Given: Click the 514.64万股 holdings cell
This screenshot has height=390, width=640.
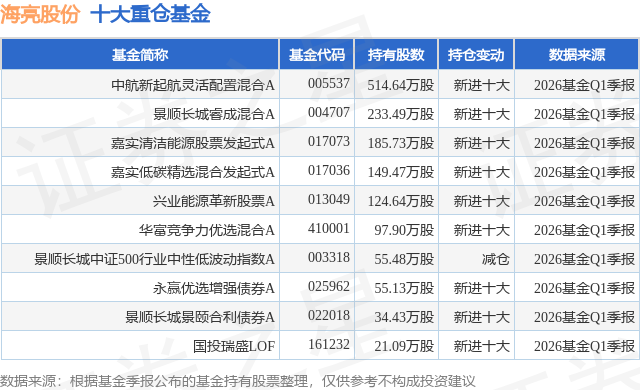Looking at the screenshot, I should pos(400,85).
